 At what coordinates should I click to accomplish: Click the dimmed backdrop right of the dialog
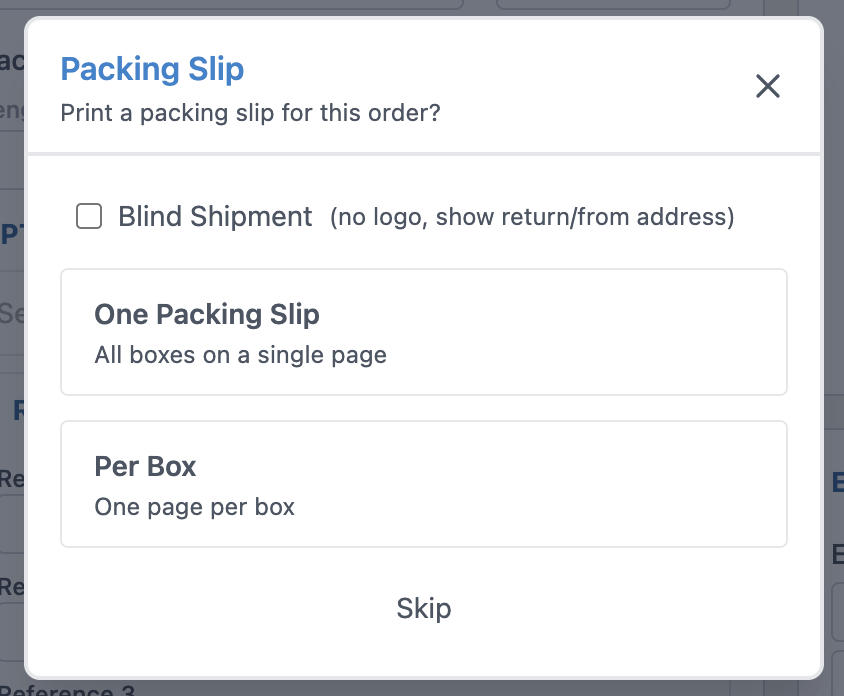[x=834, y=300]
